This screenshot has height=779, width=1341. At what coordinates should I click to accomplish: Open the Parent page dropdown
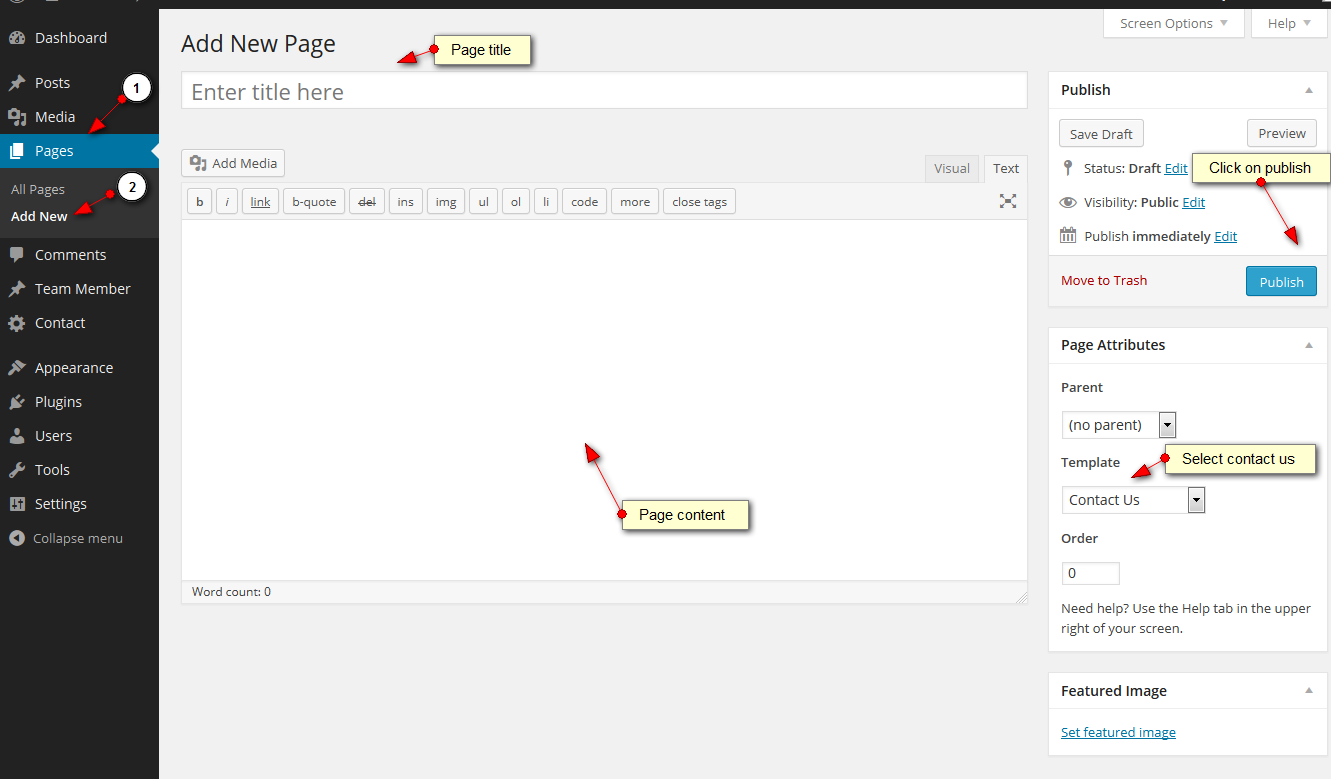1119,424
